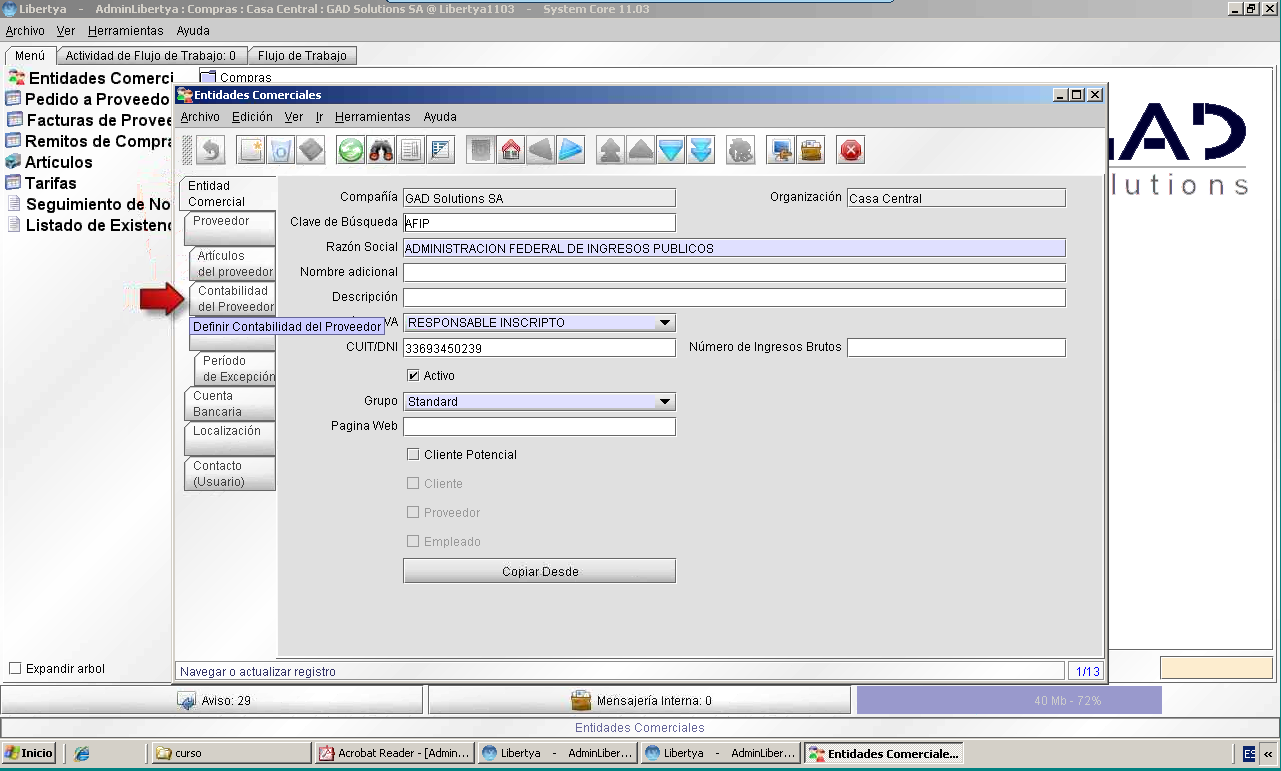This screenshot has width=1281, height=771.
Task: Switch to the Cuenta Bancaria tab
Action: [x=229, y=404]
